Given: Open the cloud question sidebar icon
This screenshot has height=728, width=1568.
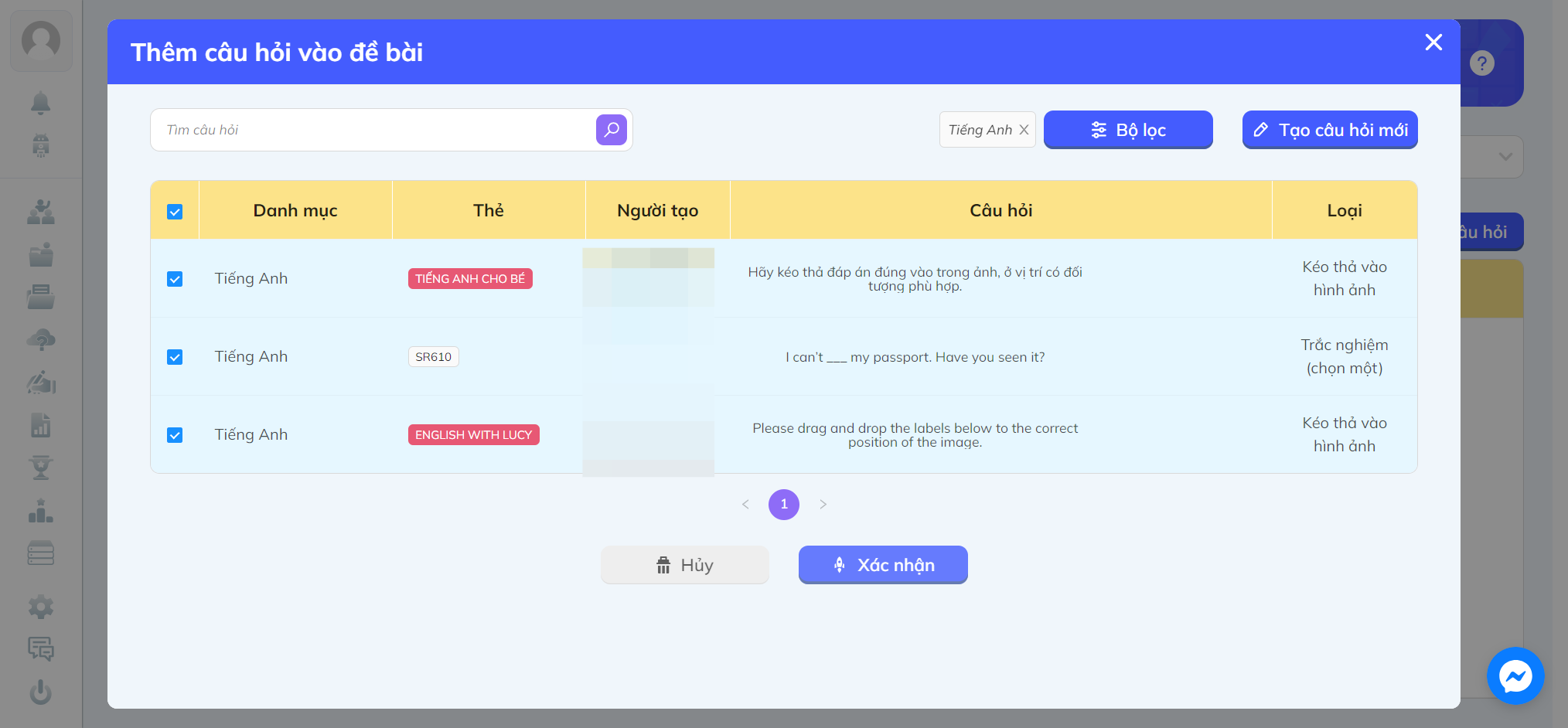Looking at the screenshot, I should coord(41,339).
